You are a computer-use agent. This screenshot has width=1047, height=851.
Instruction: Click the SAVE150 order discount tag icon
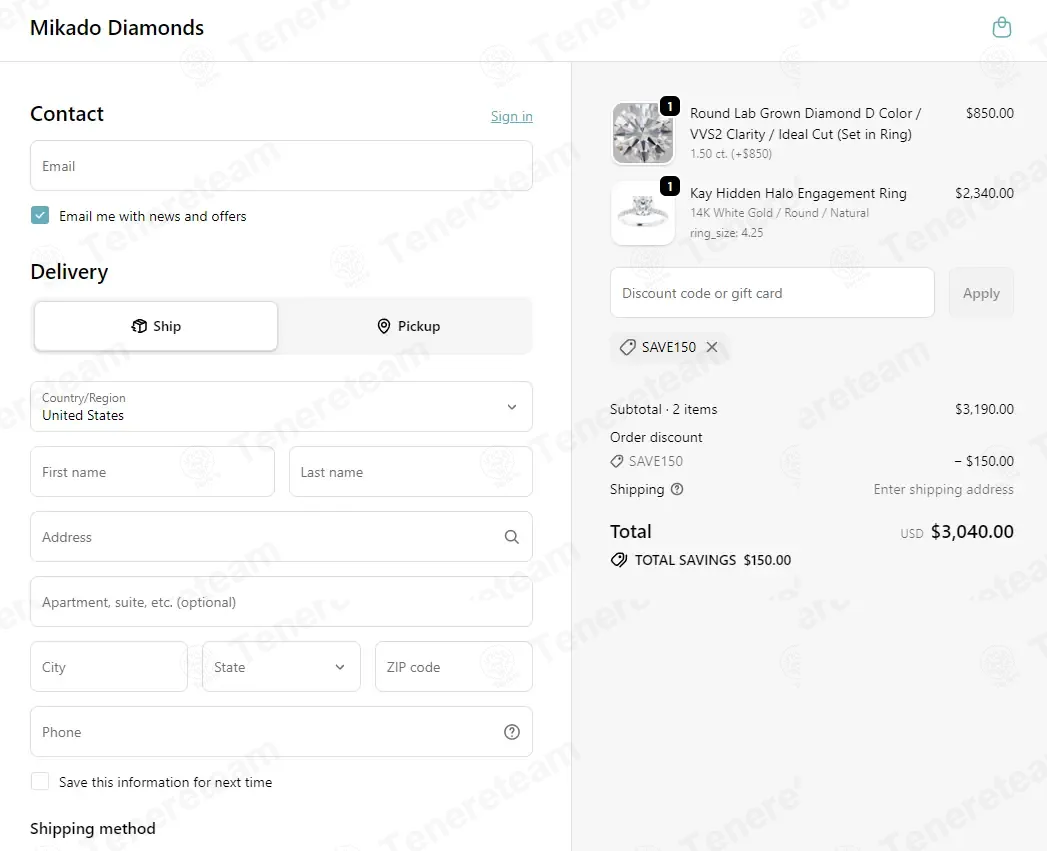617,461
